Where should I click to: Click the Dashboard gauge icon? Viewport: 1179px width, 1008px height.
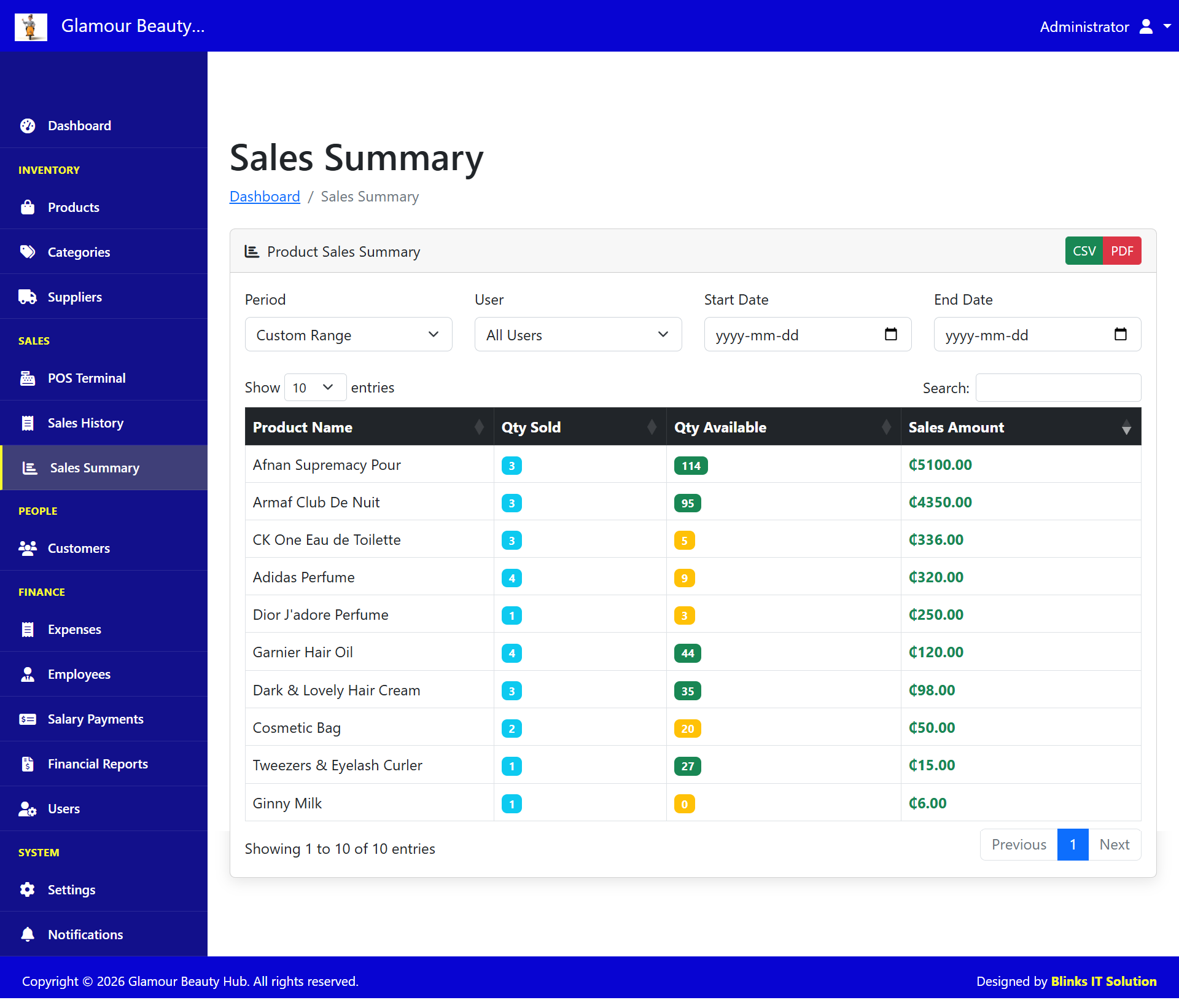pos(28,126)
